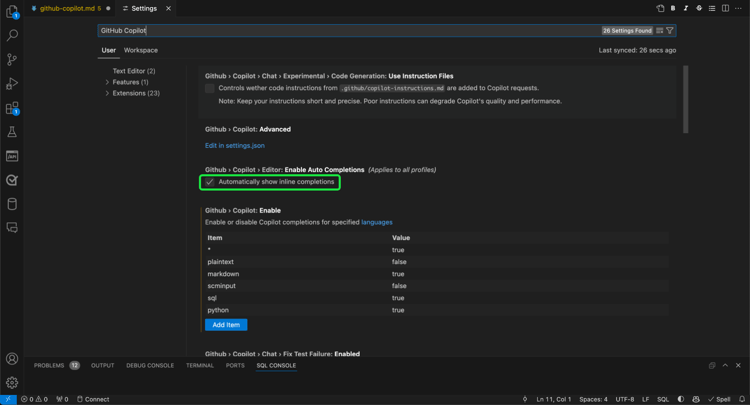Select the plaintext row in the table

click(x=437, y=262)
